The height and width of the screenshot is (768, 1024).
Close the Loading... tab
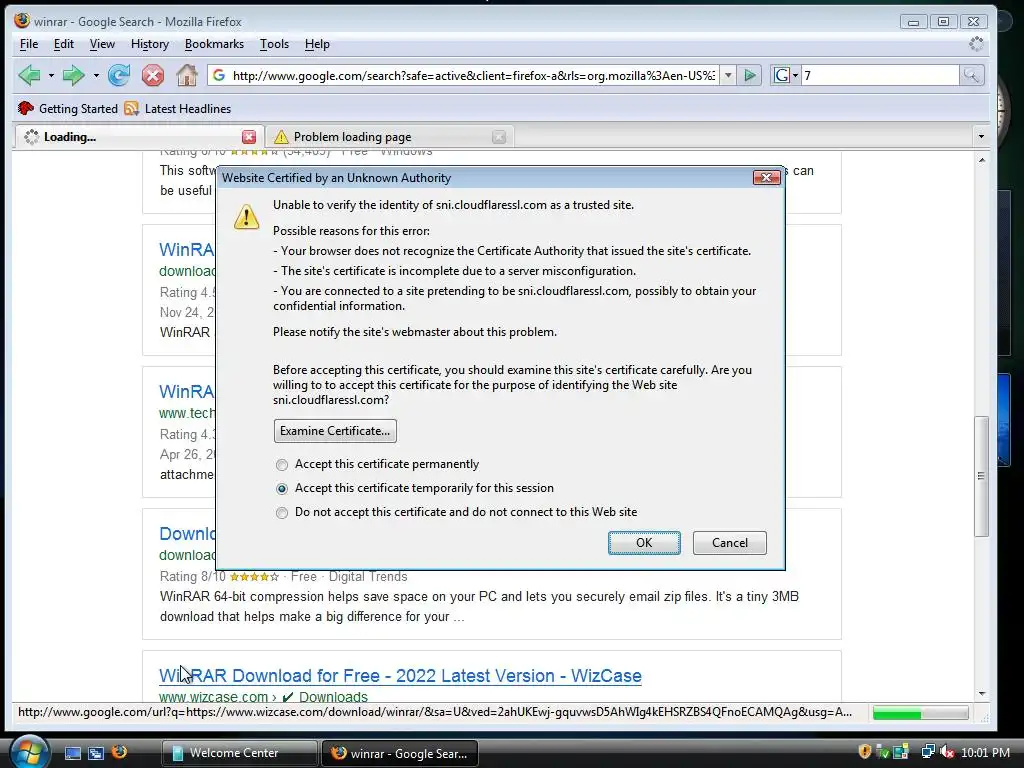coord(249,136)
